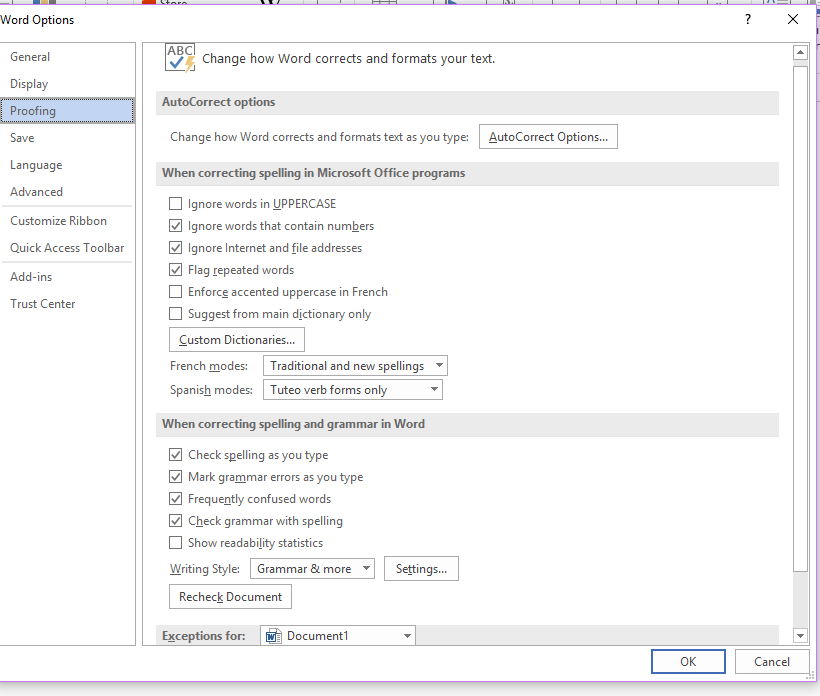The image size is (820, 696).
Task: Switch to the Advanced category
Action: coord(36,192)
